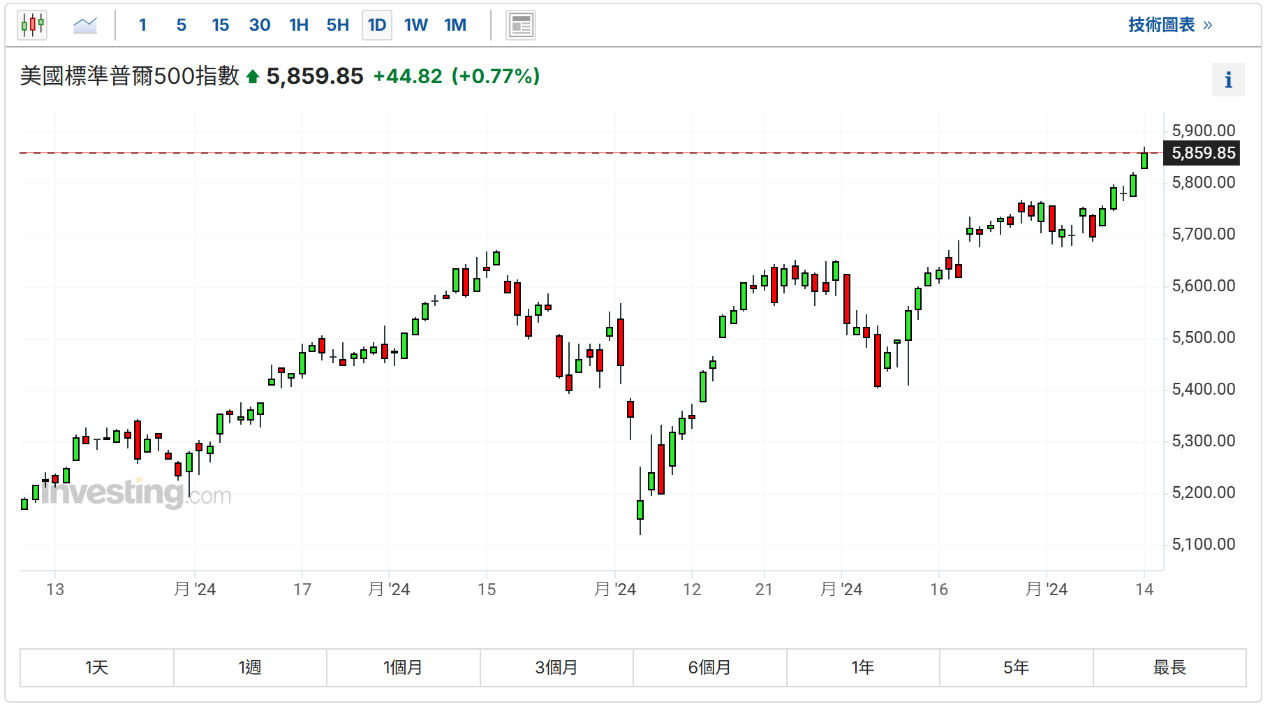
Task: Choose the 30 minute interval
Action: (259, 25)
